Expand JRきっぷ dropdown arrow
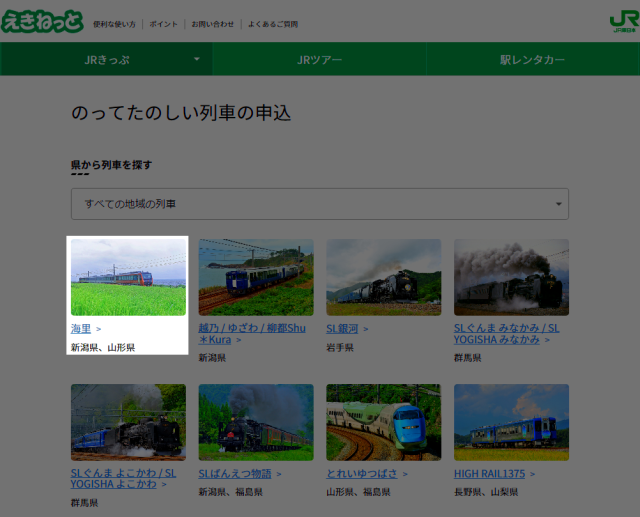The height and width of the screenshot is (517, 640). click(197, 59)
